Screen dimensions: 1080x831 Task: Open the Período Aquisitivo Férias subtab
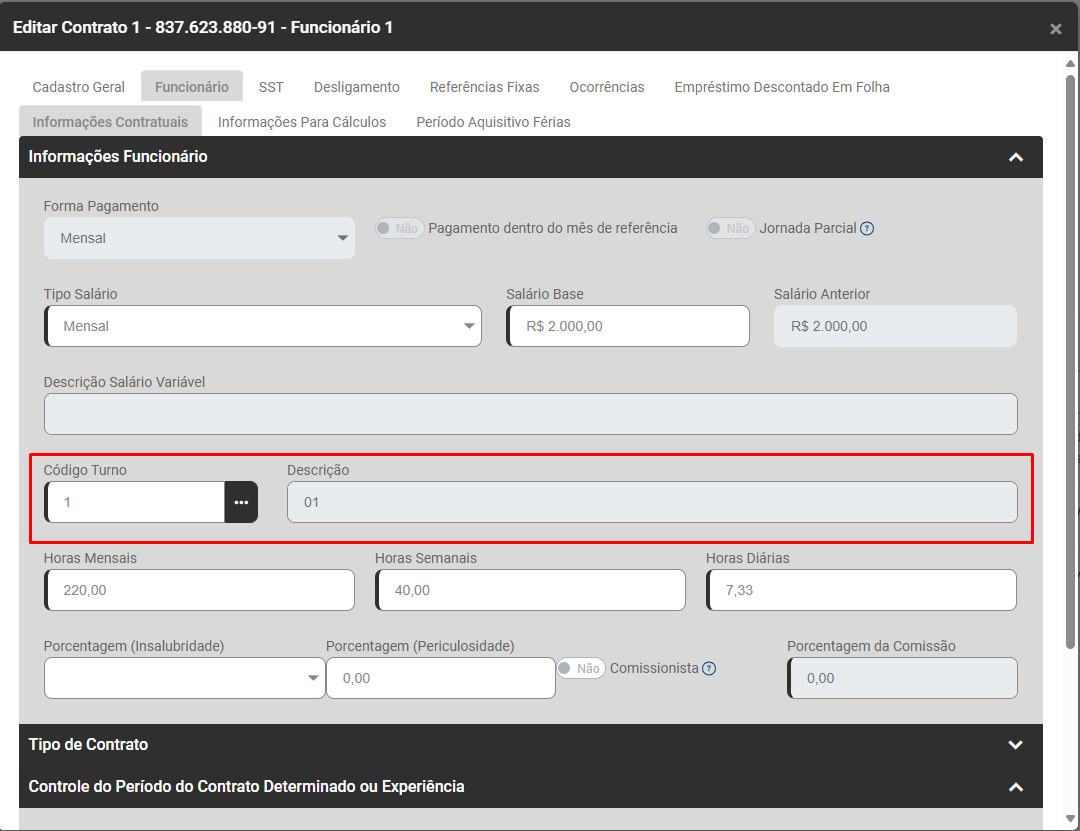493,122
